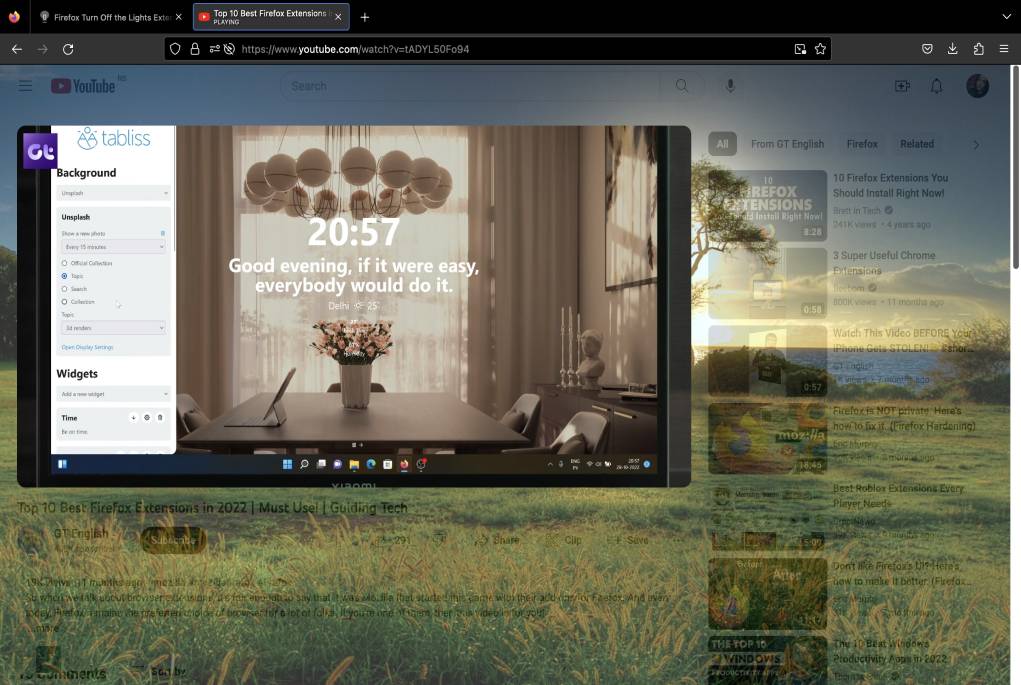1021x685 pixels.
Task: Open the 10 Firefox Extensions You Should Install thumbnail
Action: pyautogui.click(x=768, y=205)
